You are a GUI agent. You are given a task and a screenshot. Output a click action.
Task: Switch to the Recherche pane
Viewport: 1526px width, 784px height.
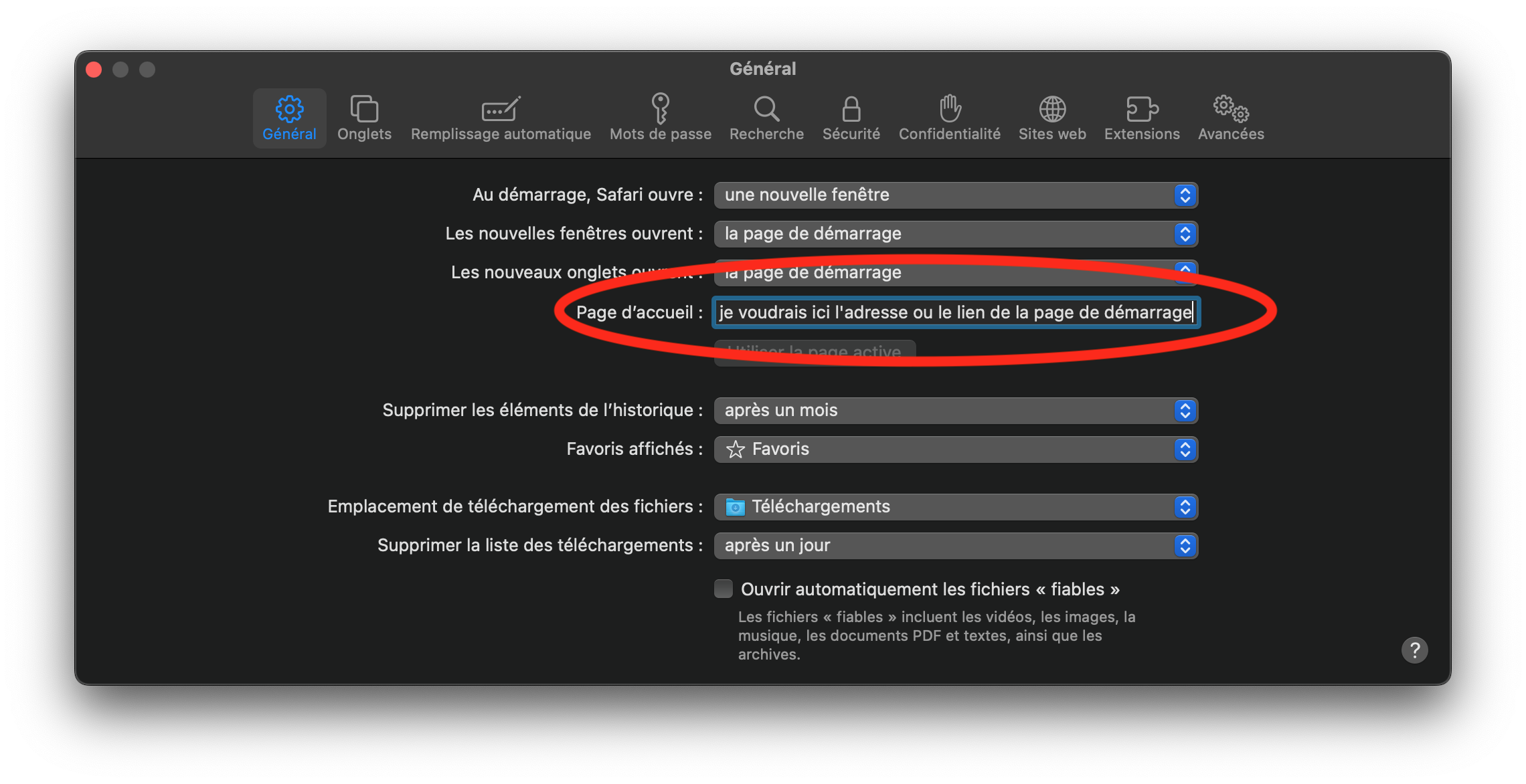pos(766,118)
